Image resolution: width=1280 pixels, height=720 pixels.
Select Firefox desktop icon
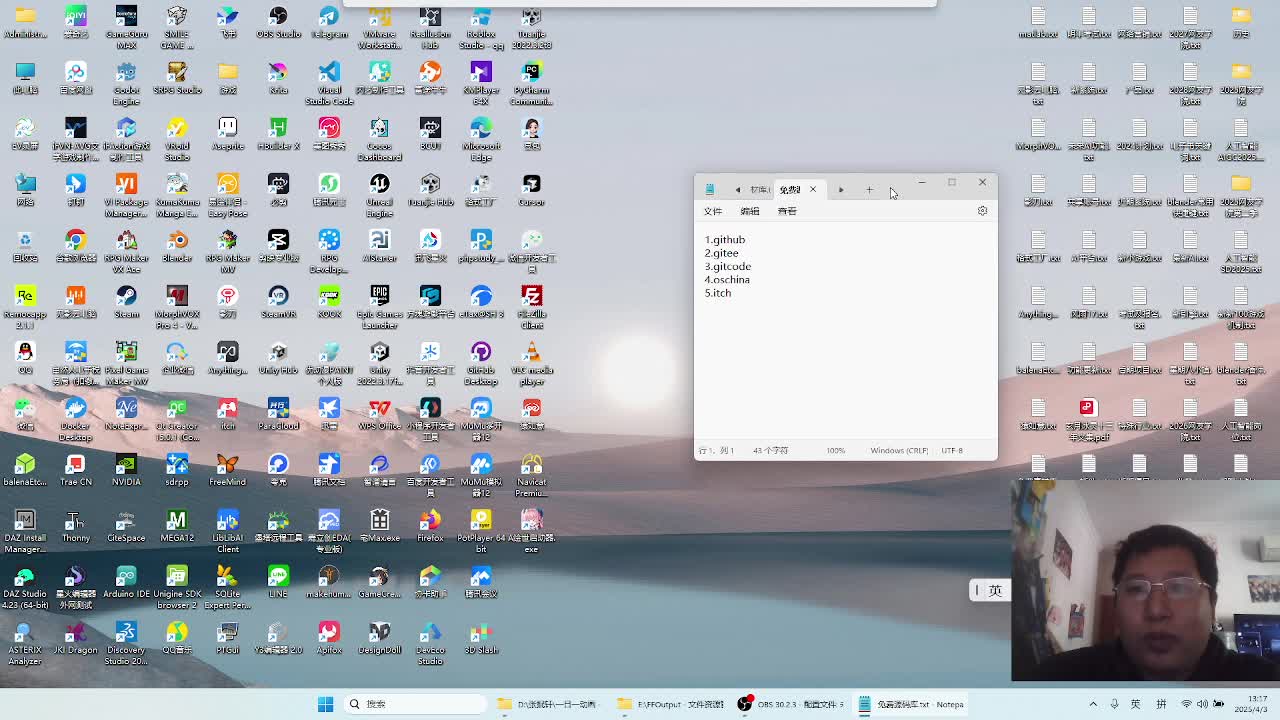(x=430, y=527)
